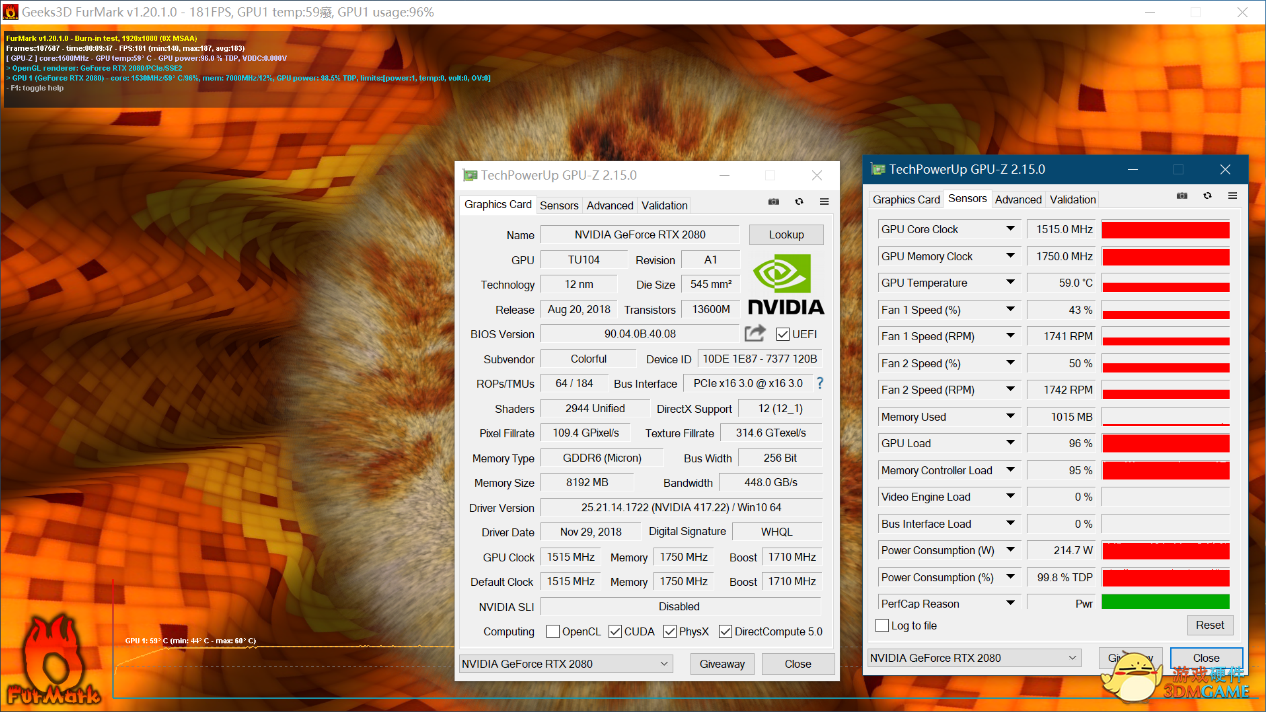
Task: Click the PerfCap Reason green bar
Action: (x=1166, y=603)
